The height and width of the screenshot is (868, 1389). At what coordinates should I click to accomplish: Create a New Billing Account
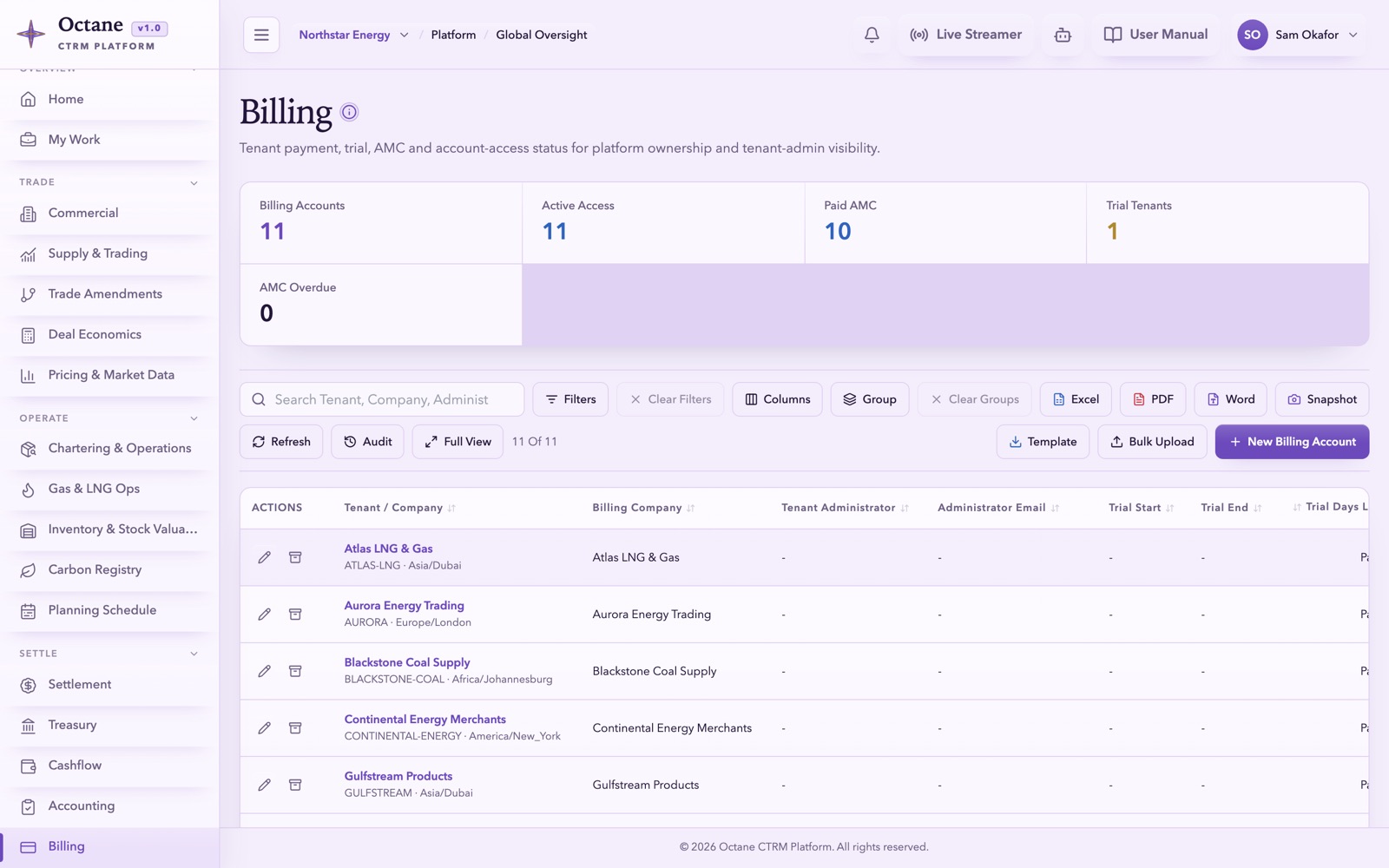[x=1292, y=442]
